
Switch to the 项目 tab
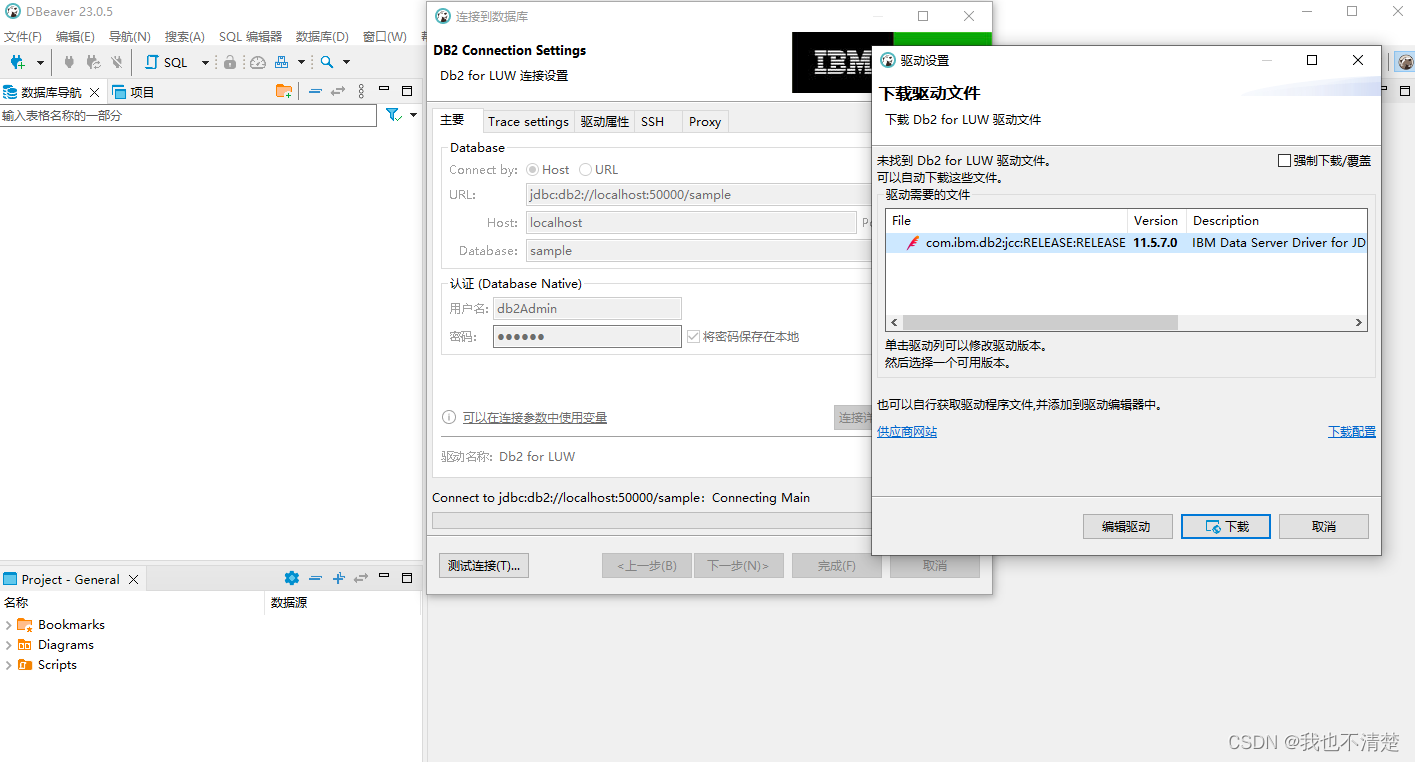tap(133, 92)
